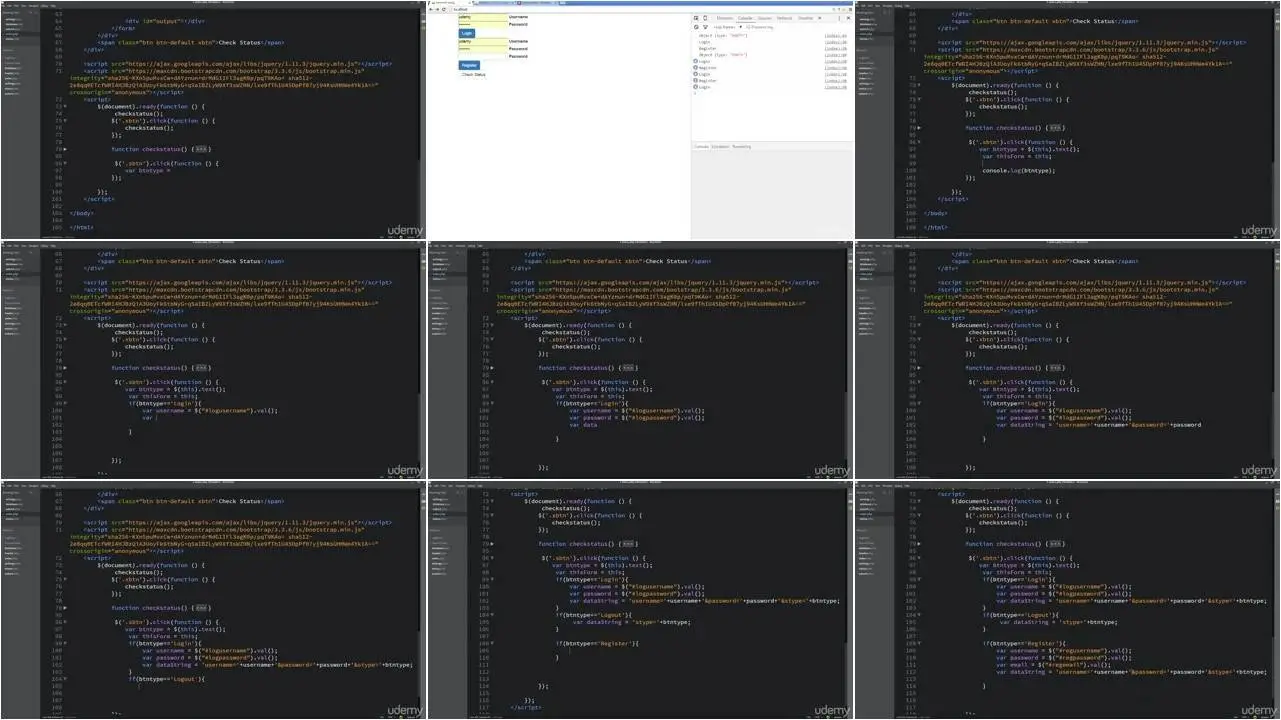Focus the browser address bar showing localhost
1281x720 pixels.
640,9
